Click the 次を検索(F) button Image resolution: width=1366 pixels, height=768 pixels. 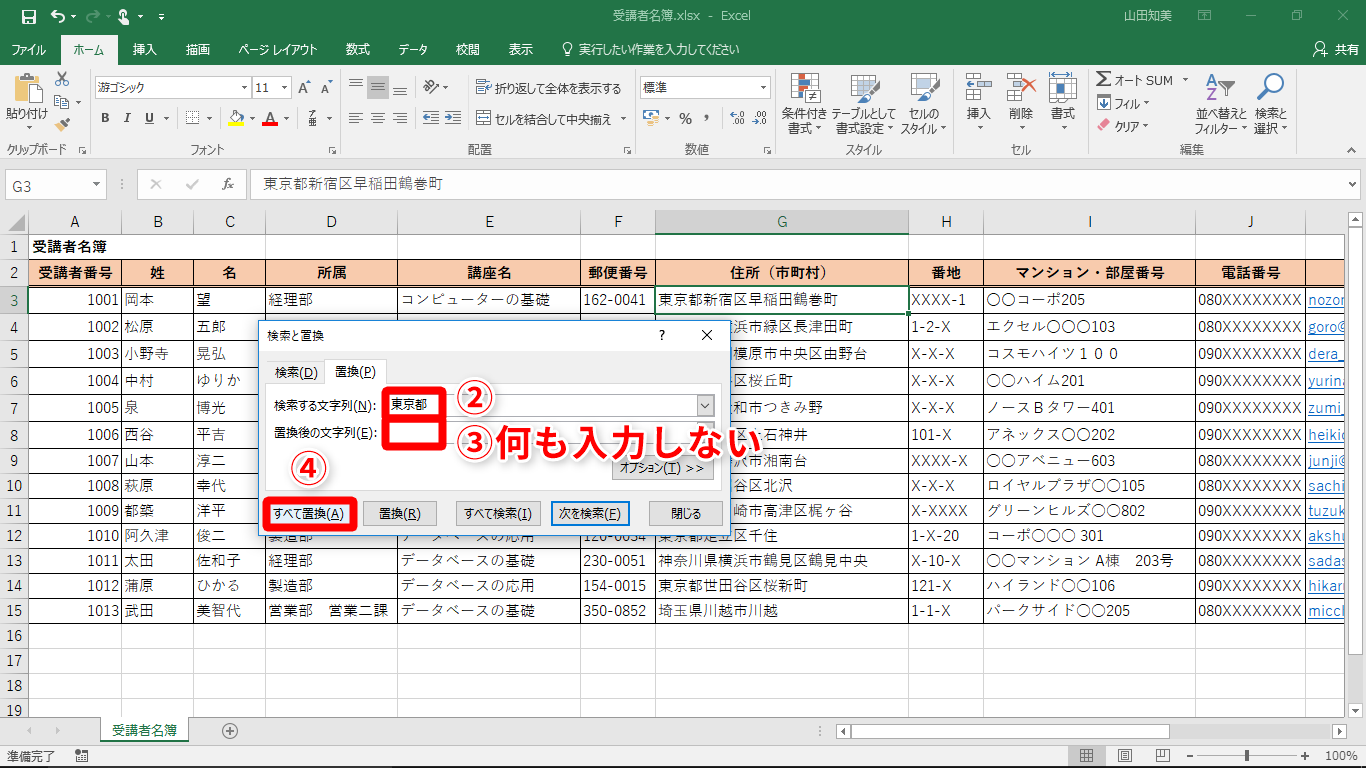point(590,514)
